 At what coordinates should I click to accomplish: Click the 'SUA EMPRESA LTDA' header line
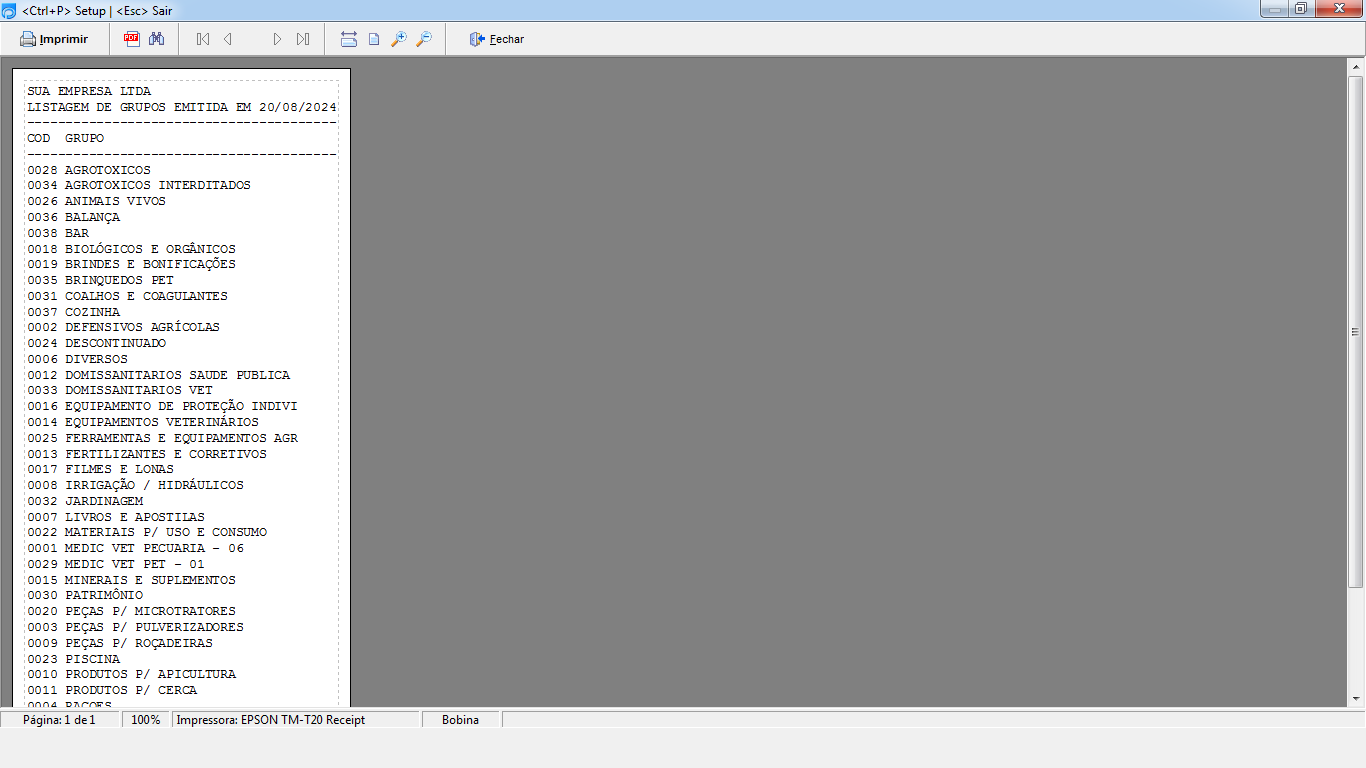(90, 91)
